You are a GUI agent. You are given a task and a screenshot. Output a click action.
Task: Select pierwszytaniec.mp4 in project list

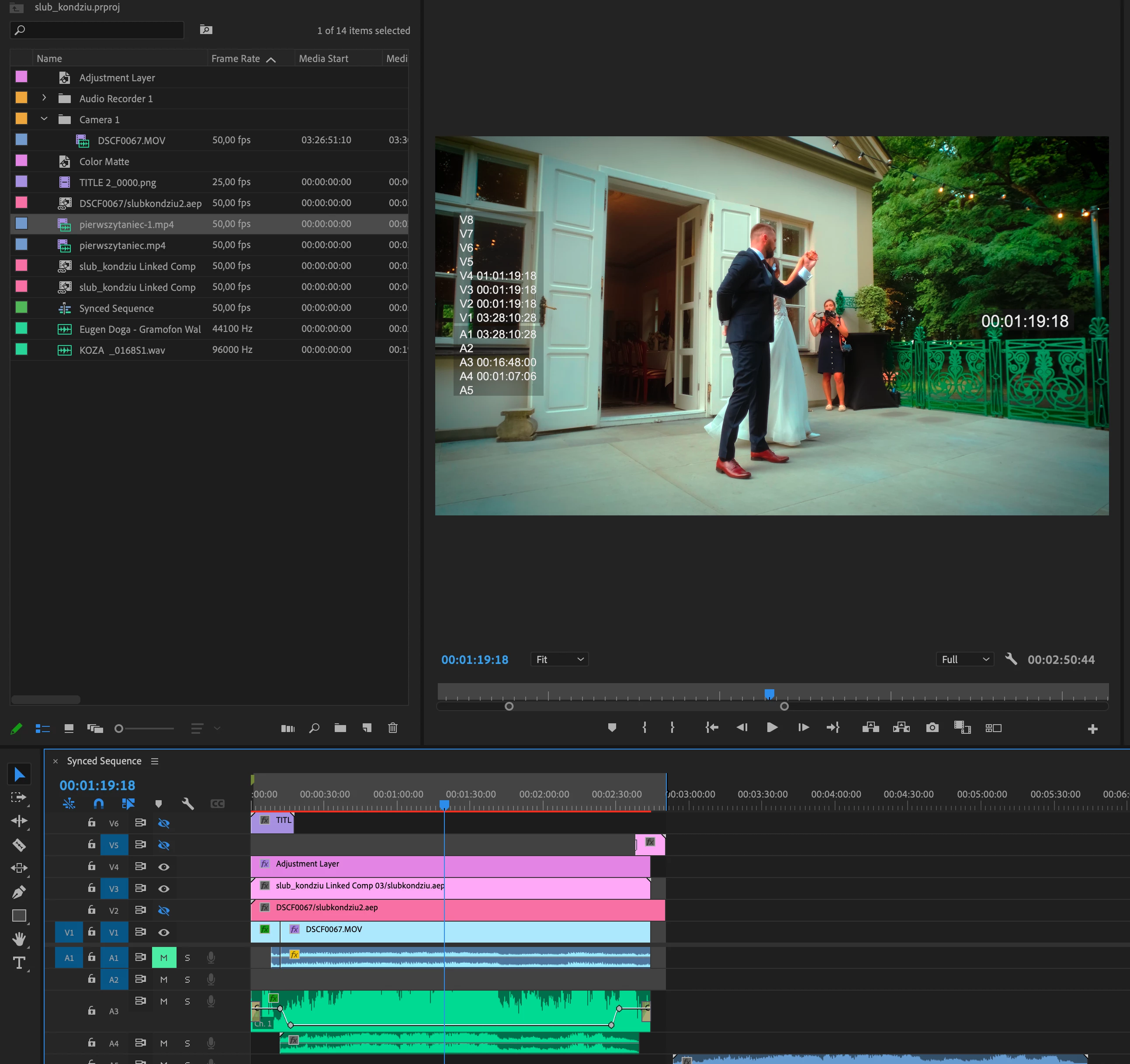click(x=122, y=245)
